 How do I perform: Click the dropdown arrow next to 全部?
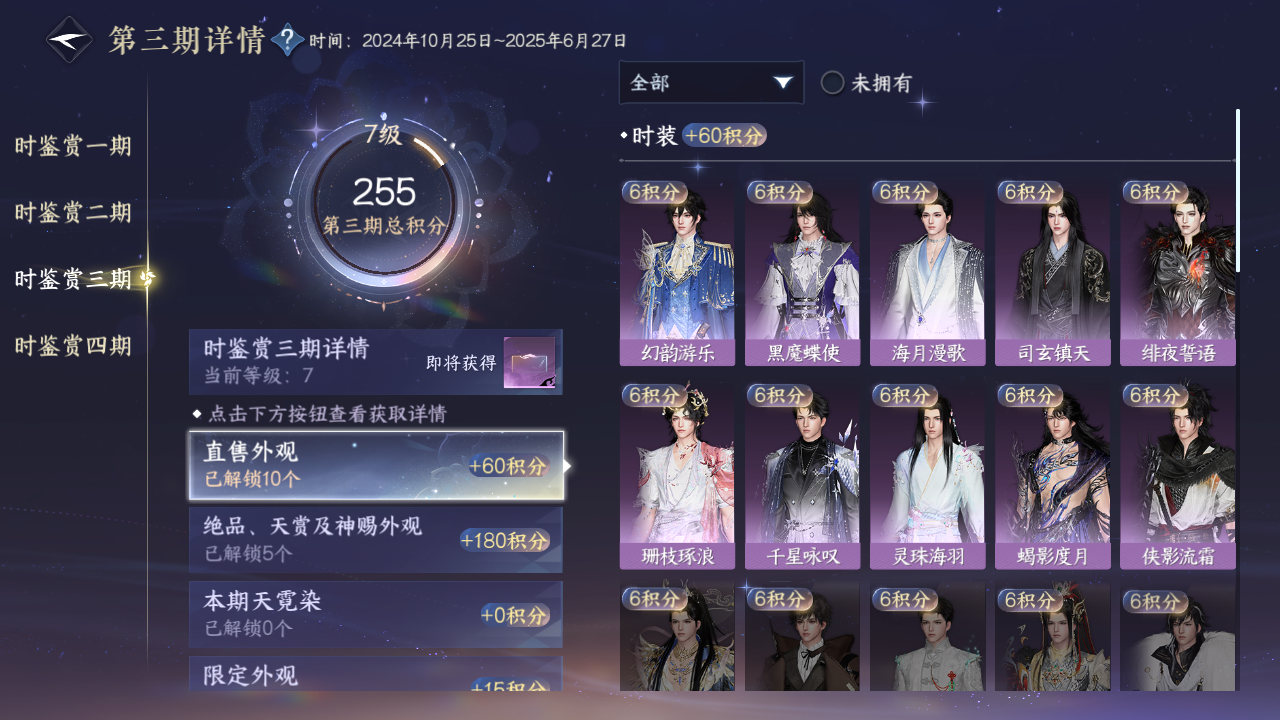point(783,83)
